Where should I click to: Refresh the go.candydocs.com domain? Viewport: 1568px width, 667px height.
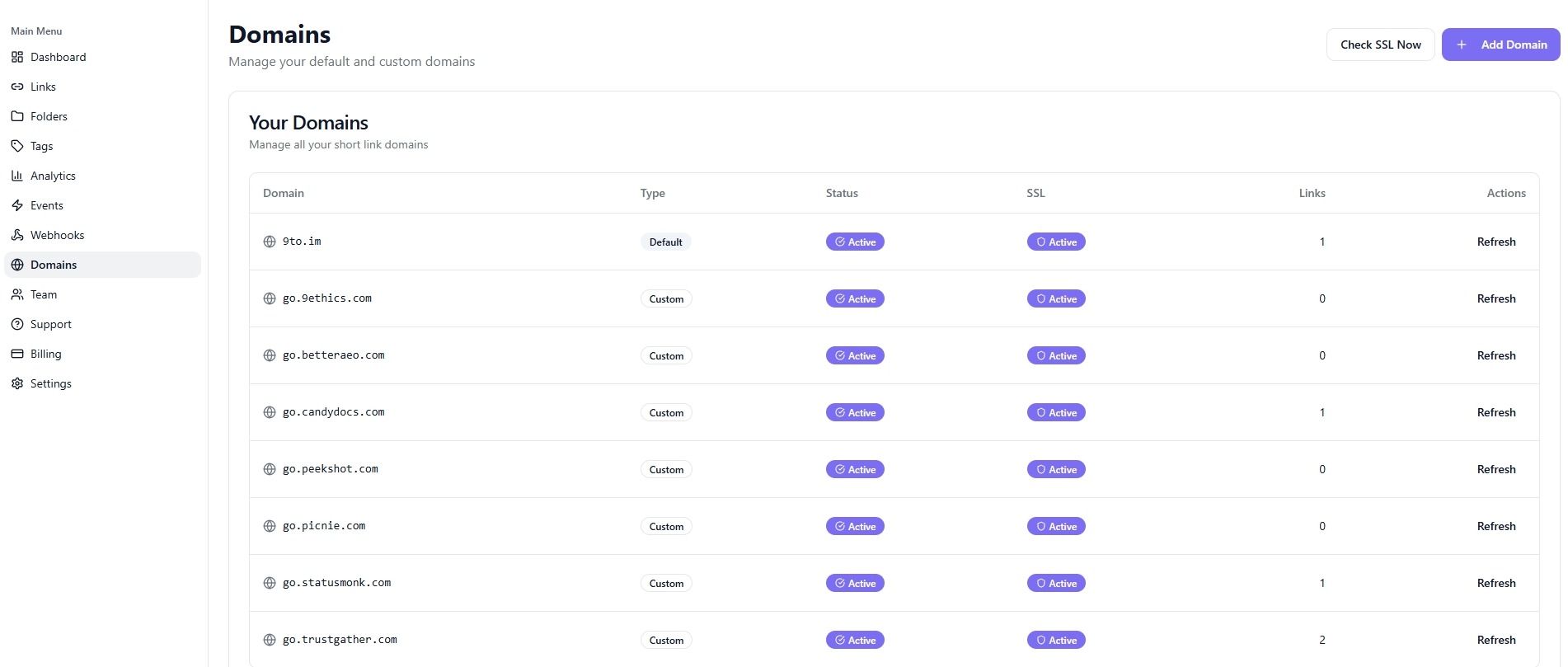(x=1496, y=412)
